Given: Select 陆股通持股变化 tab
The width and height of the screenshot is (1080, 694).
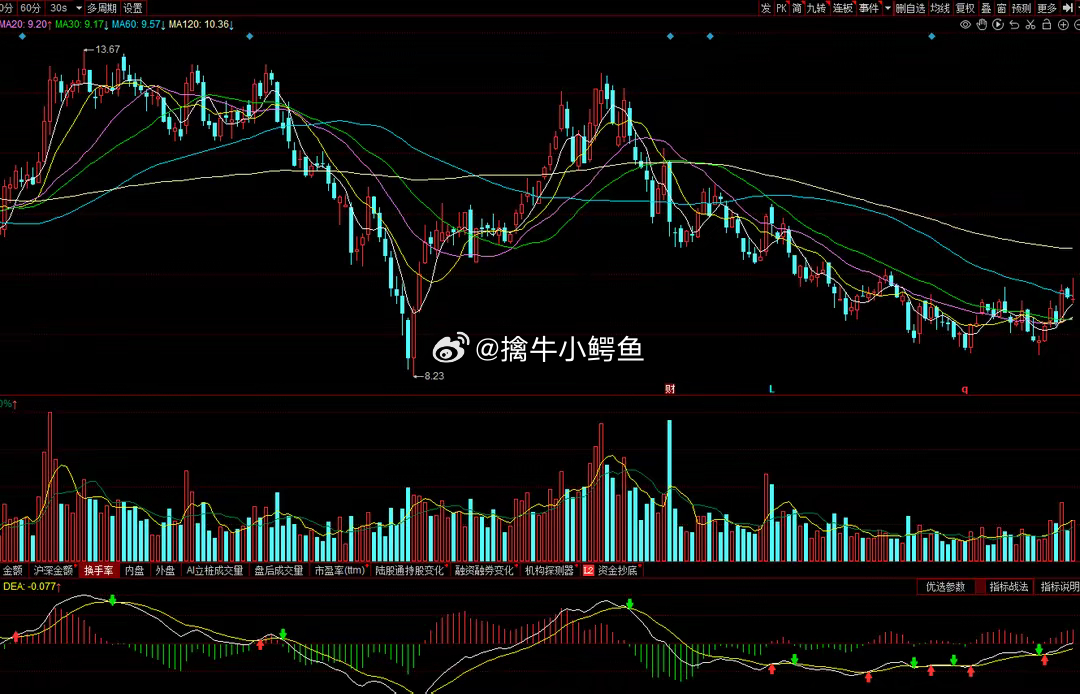Looking at the screenshot, I should (x=410, y=570).
